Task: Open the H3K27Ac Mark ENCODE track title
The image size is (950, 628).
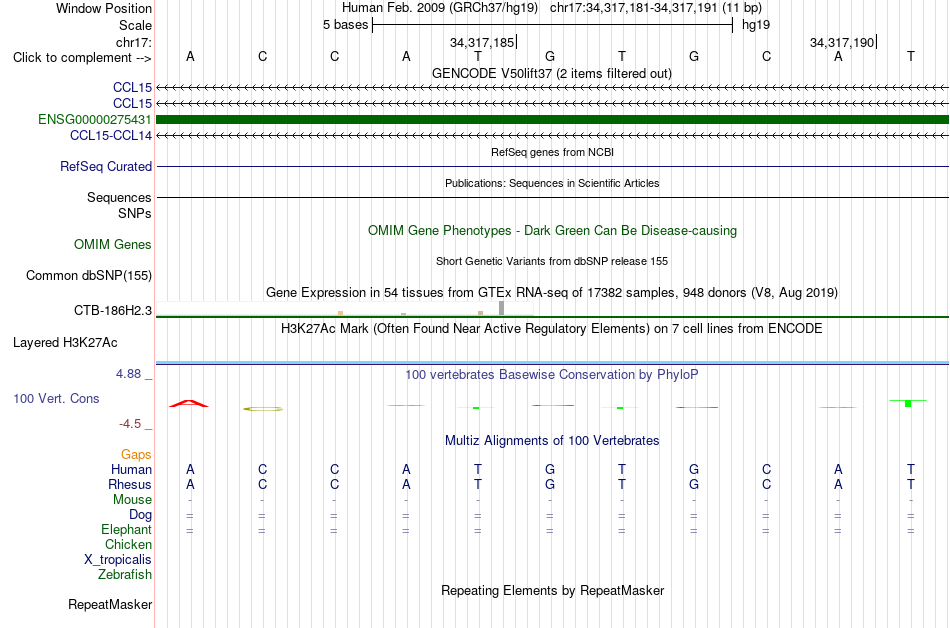Action: point(552,328)
